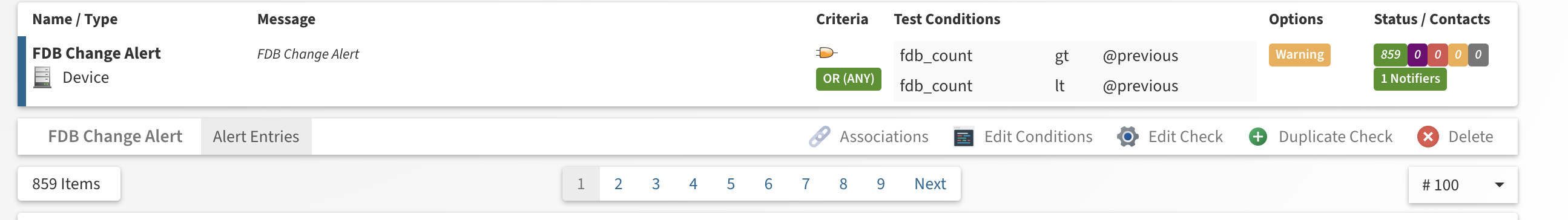1568x220 pixels.
Task: Click the Edit Check gear icon
Action: (1127, 137)
